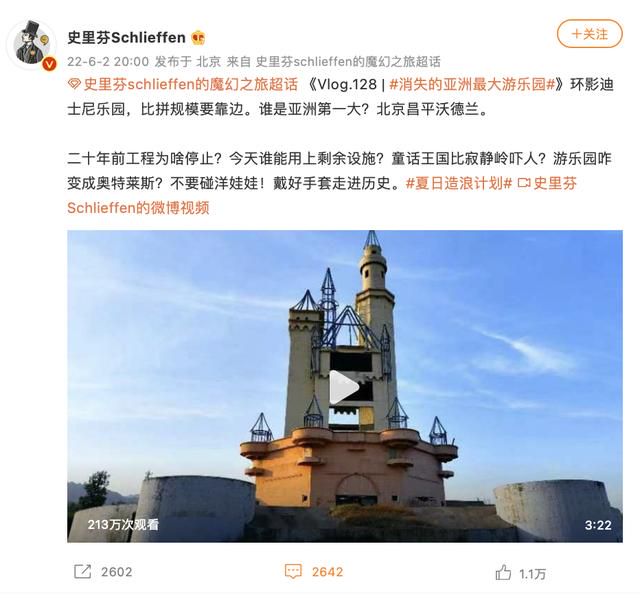Click the 22-6-2 20:00 post timestamp
Screen dimensions: 640x599
click(x=108, y=62)
